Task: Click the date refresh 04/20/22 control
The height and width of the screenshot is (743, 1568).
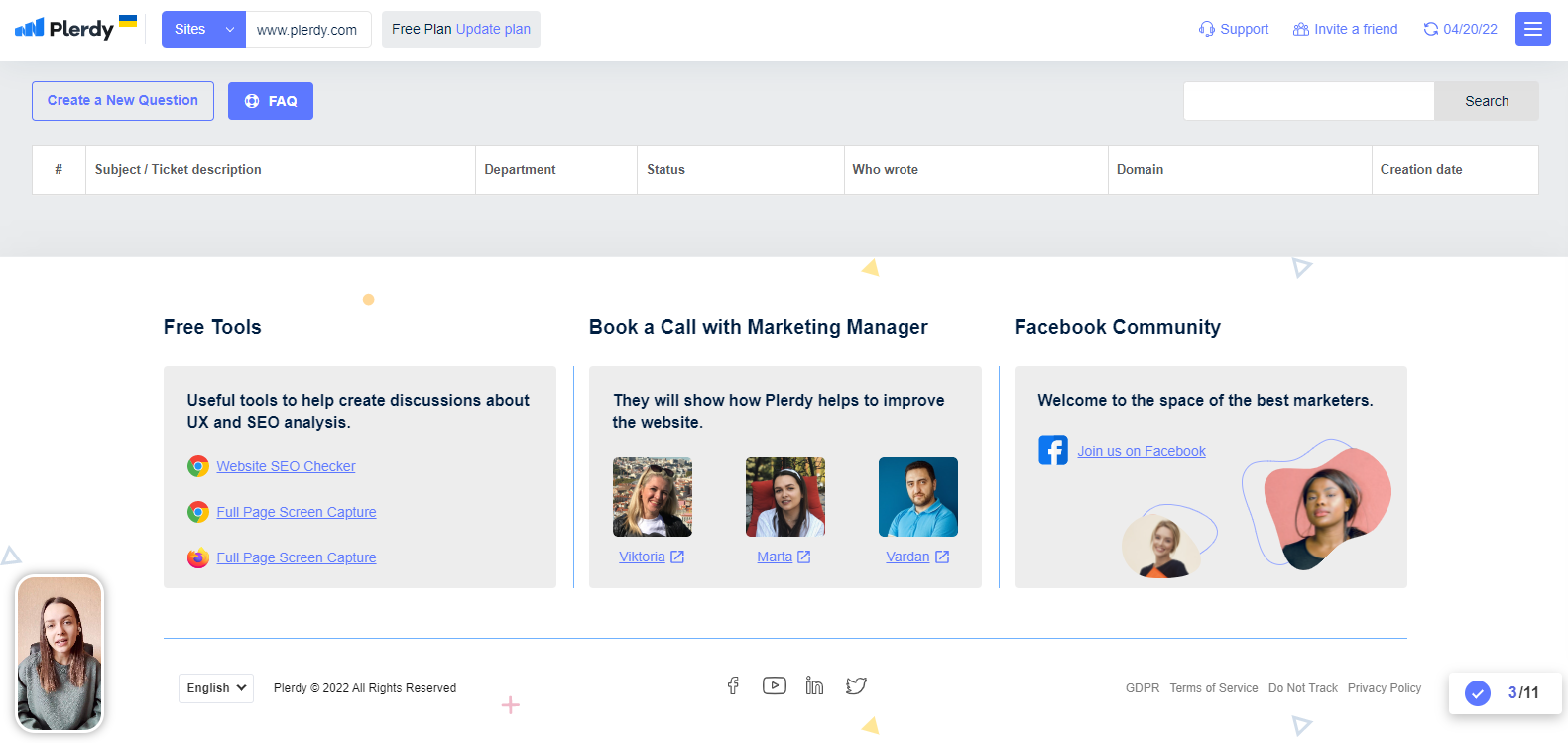Action: (1460, 29)
